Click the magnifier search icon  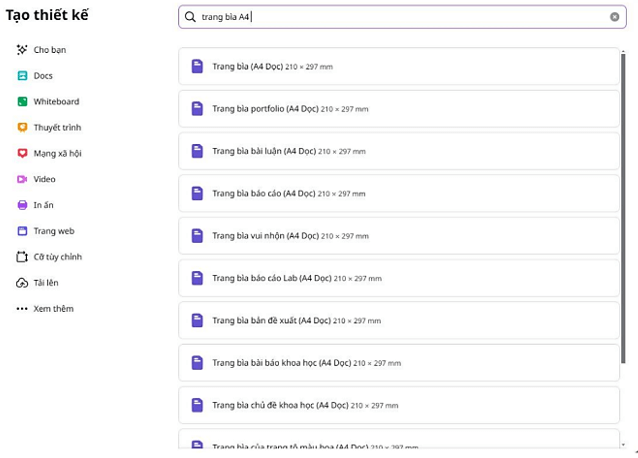pos(190,17)
